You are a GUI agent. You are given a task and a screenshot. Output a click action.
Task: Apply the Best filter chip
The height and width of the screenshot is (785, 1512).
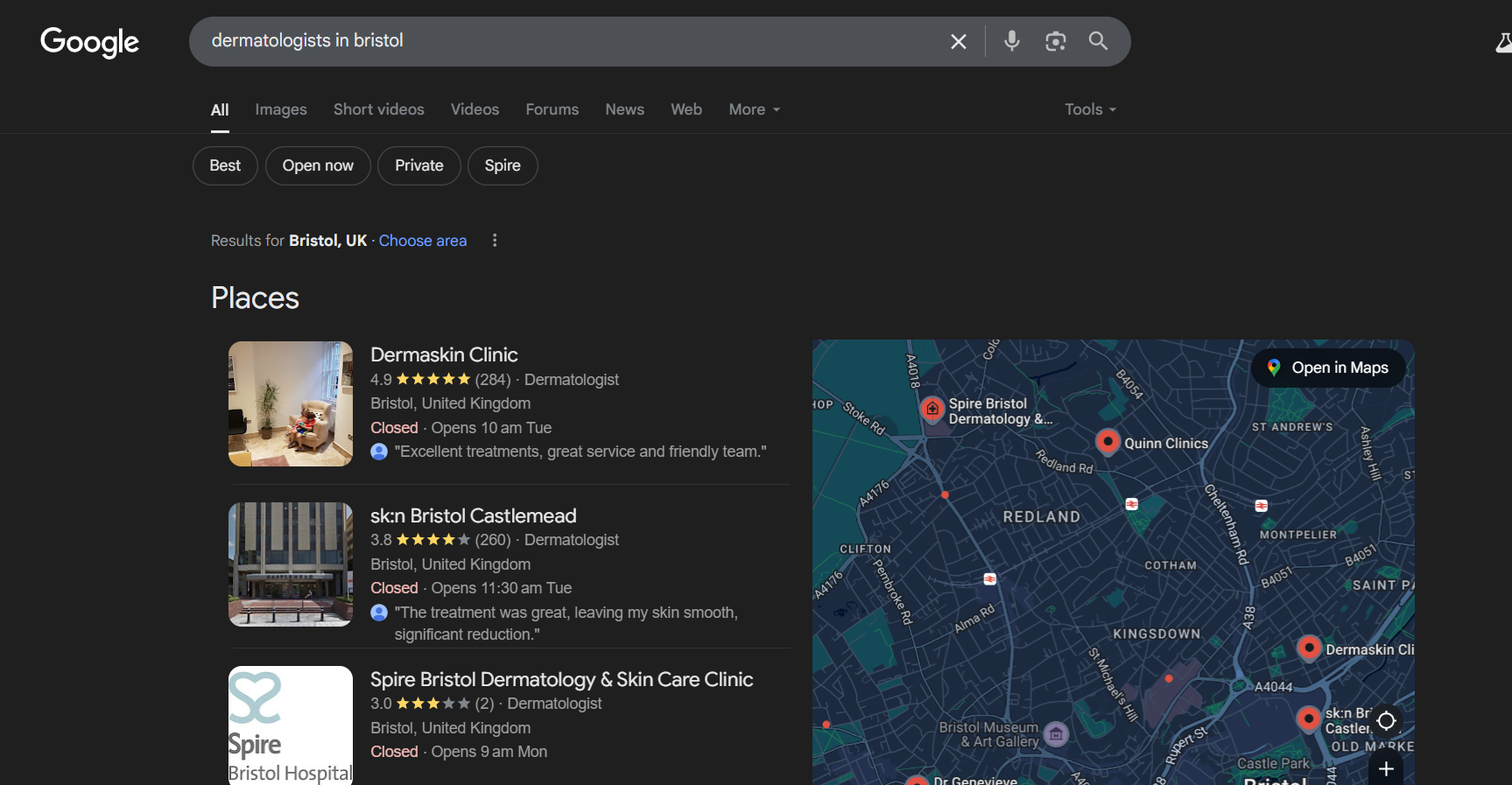(x=225, y=165)
